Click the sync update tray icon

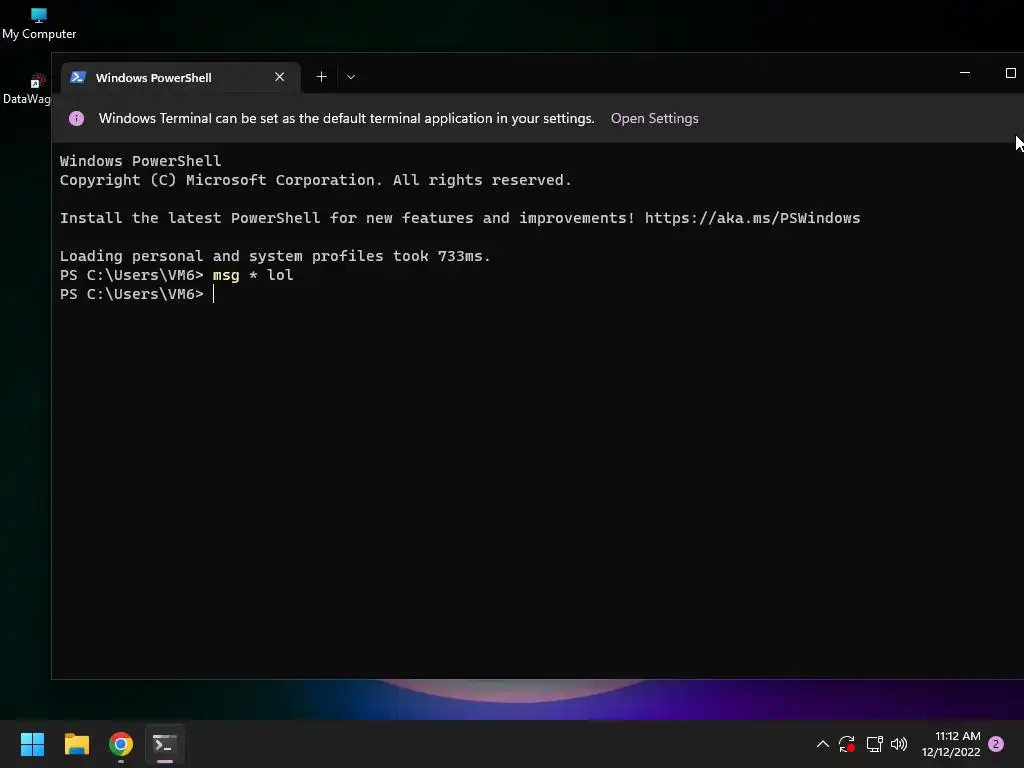click(847, 744)
